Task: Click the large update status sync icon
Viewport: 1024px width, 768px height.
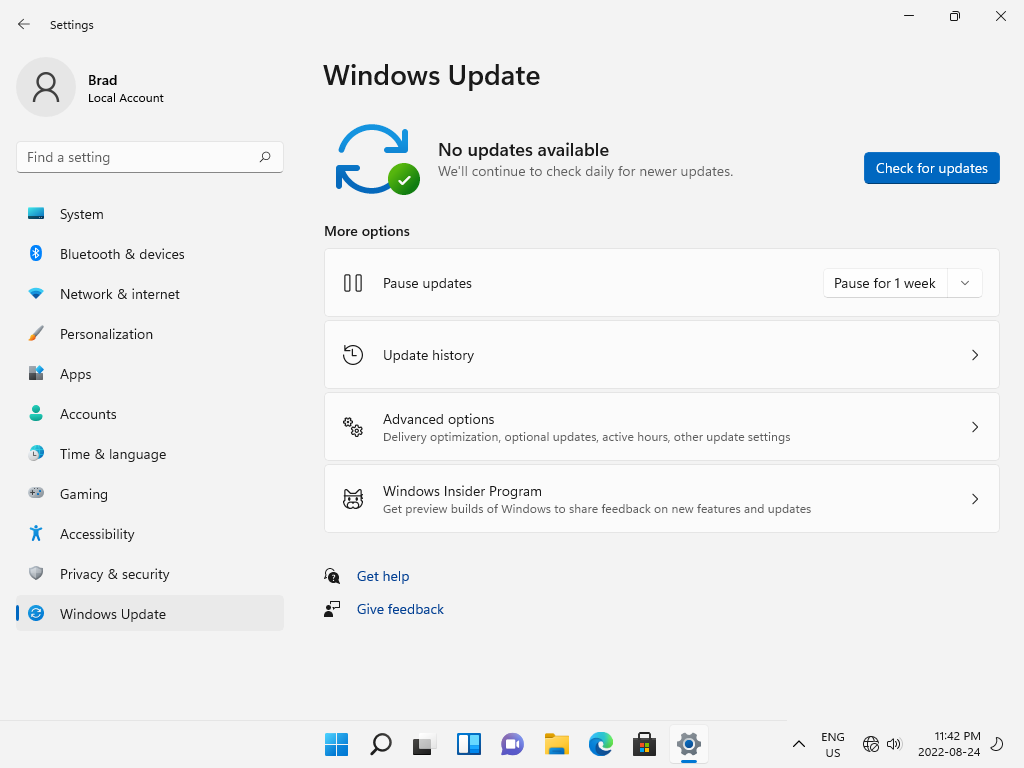Action: 377,159
